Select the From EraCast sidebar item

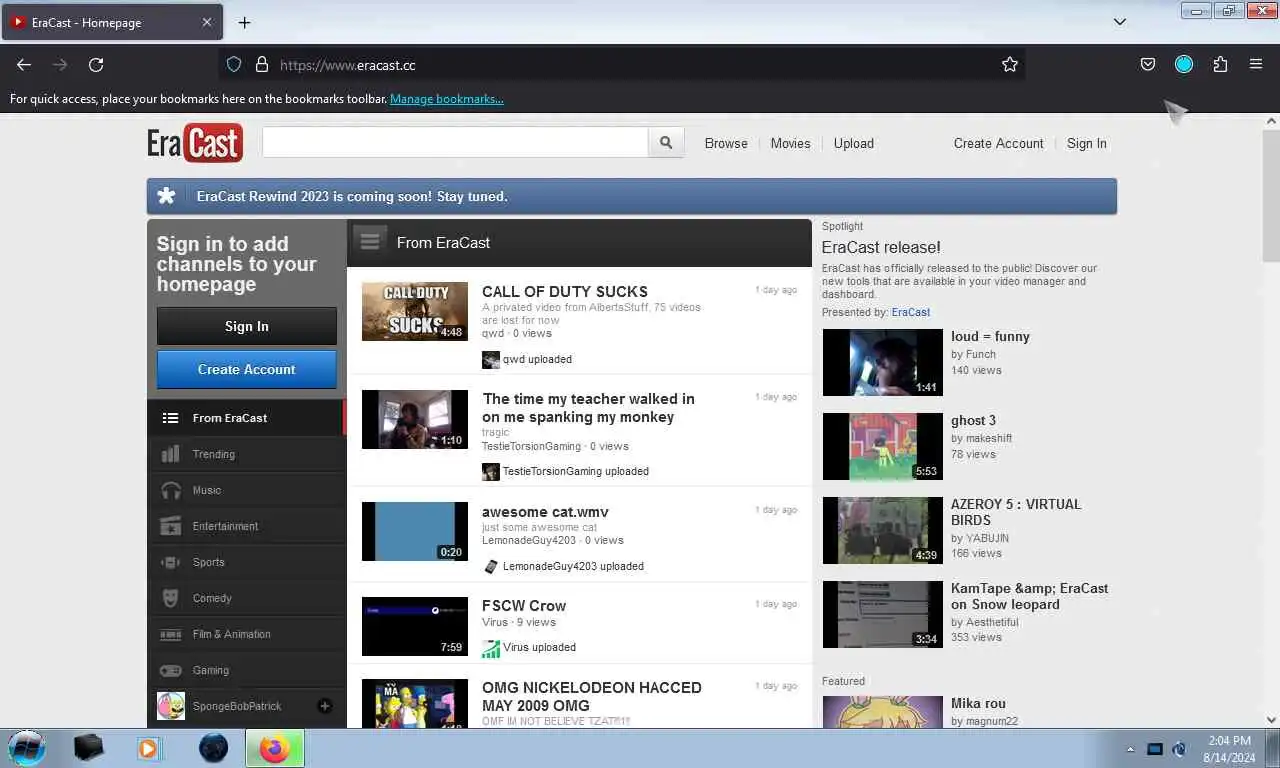(246, 418)
